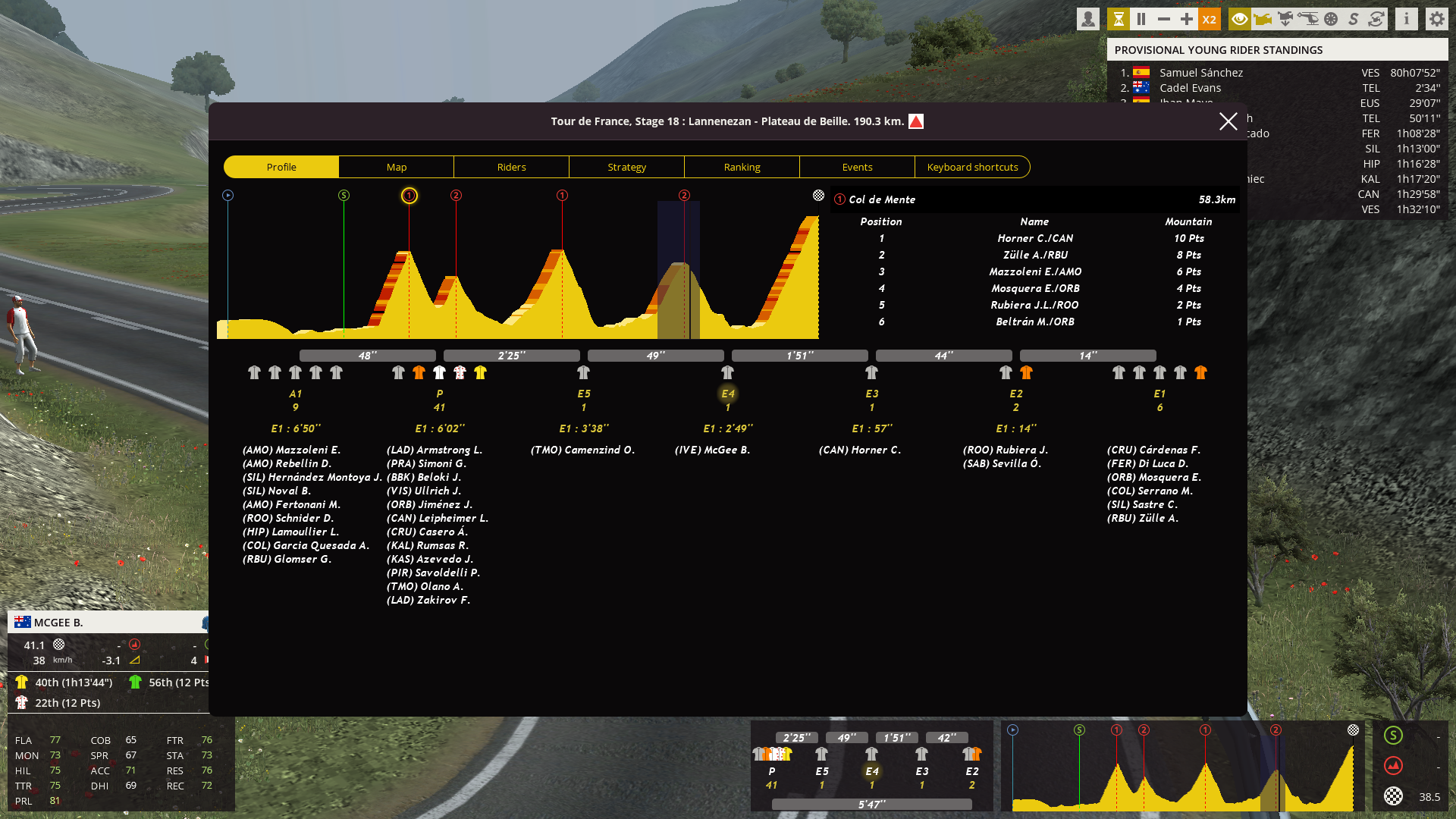Click the hourglass time icon
This screenshot has height=819, width=1456.
click(1119, 19)
